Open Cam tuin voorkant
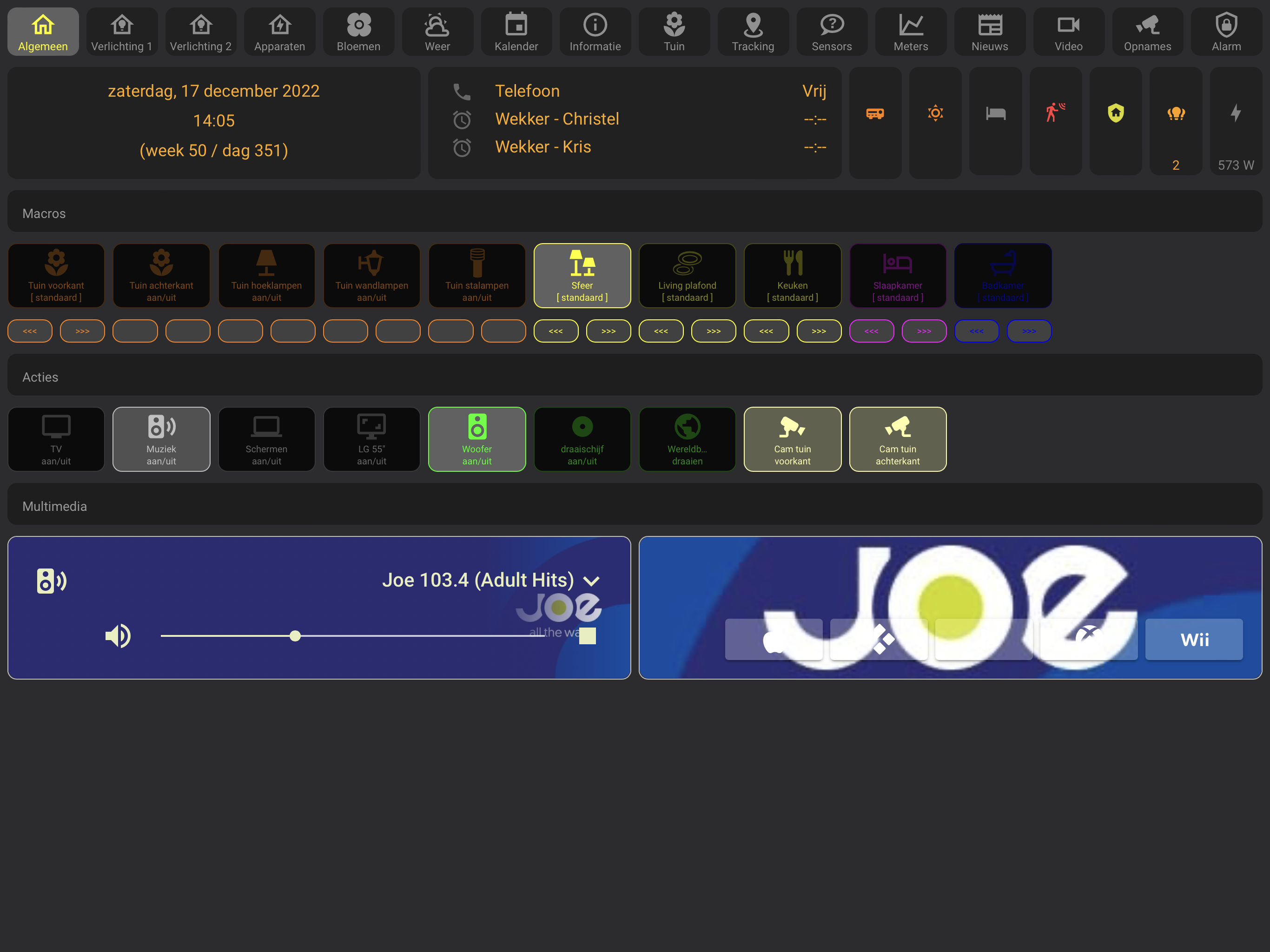Image resolution: width=1270 pixels, height=952 pixels. pyautogui.click(x=792, y=439)
